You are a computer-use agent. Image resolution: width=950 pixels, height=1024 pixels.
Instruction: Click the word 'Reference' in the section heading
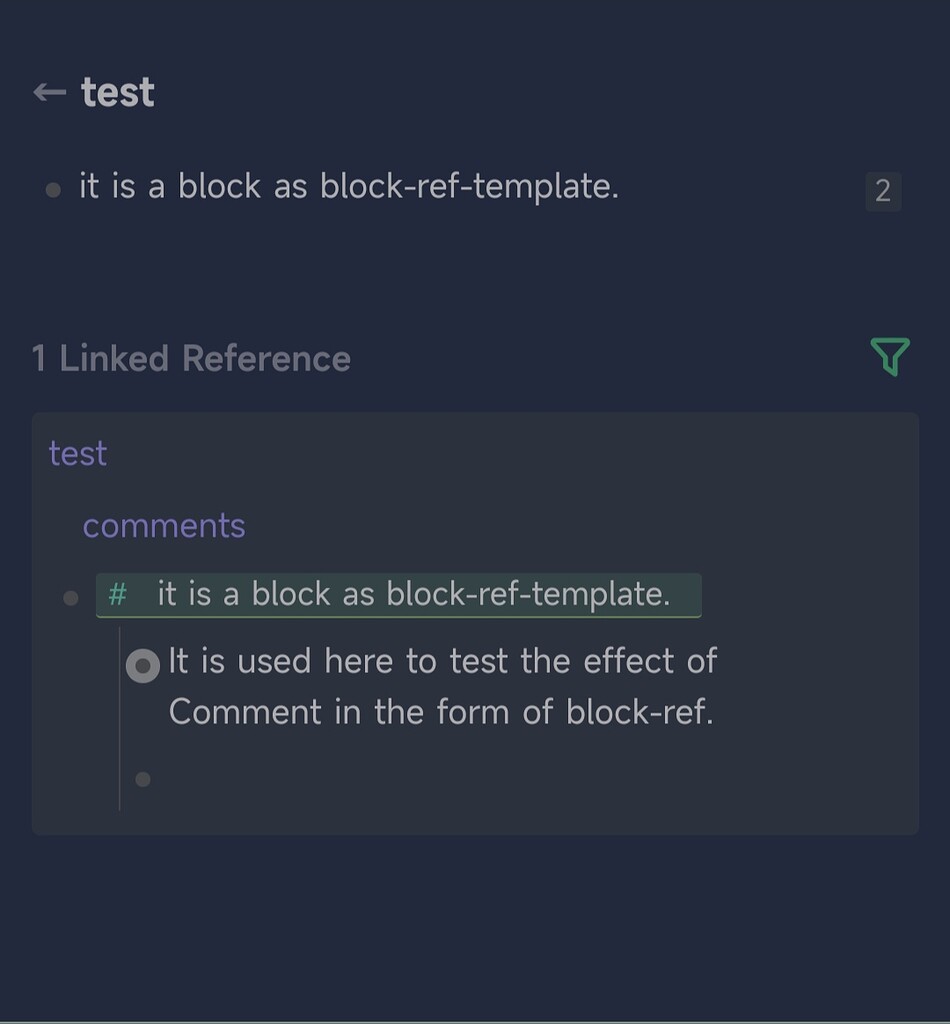point(266,359)
